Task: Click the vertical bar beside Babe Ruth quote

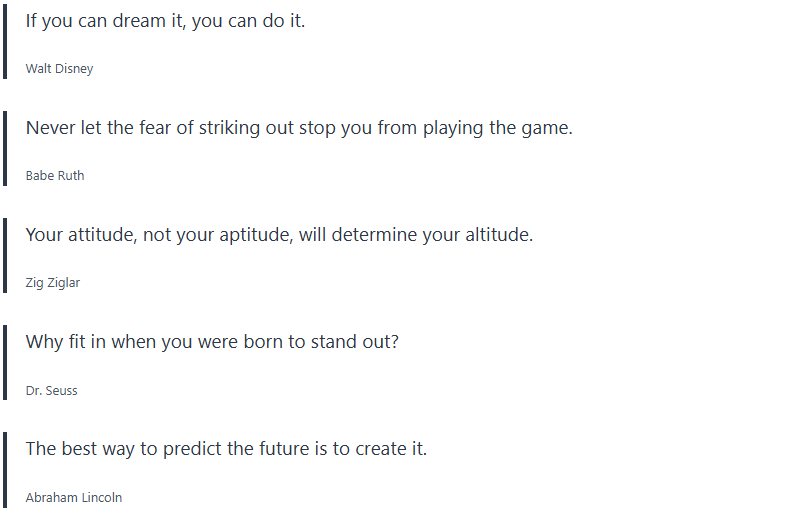Action: pos(5,147)
